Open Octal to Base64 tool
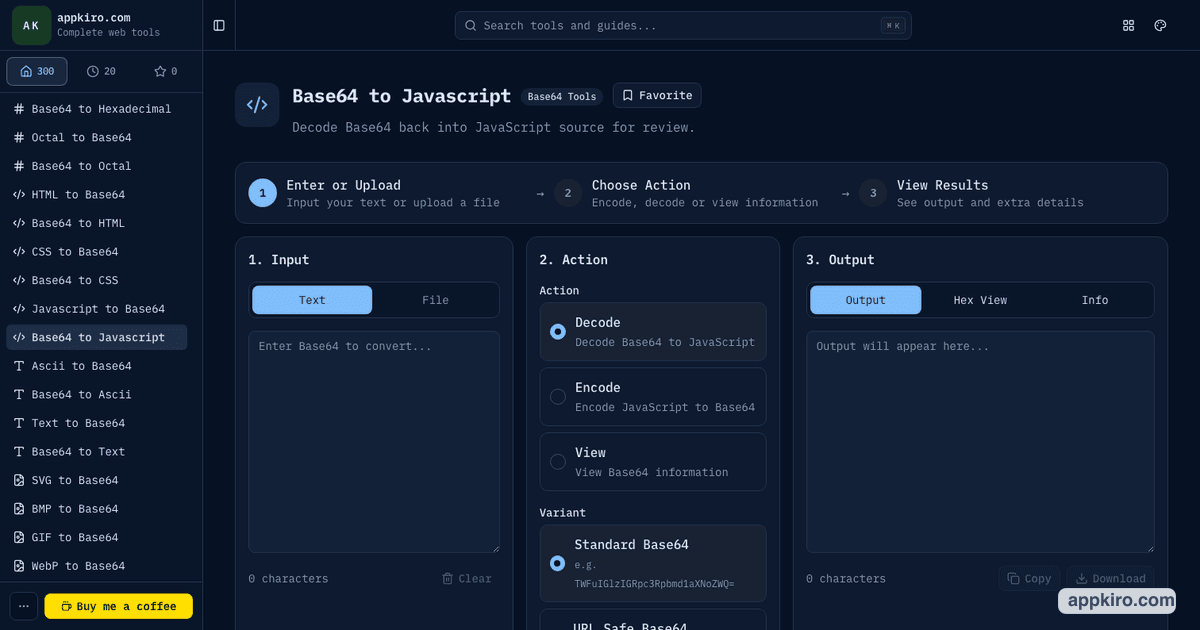The height and width of the screenshot is (630, 1200). 97,138
